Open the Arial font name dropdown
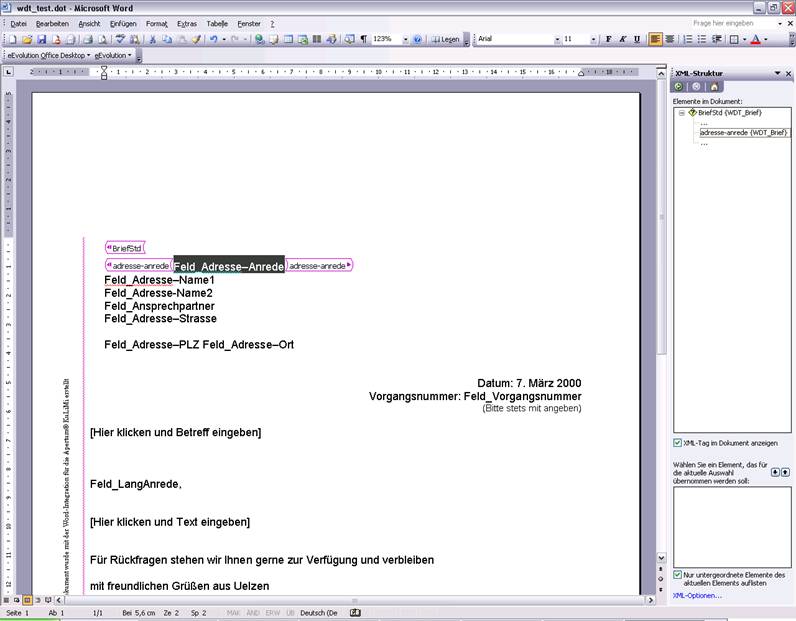This screenshot has width=796, height=621. (x=557, y=39)
